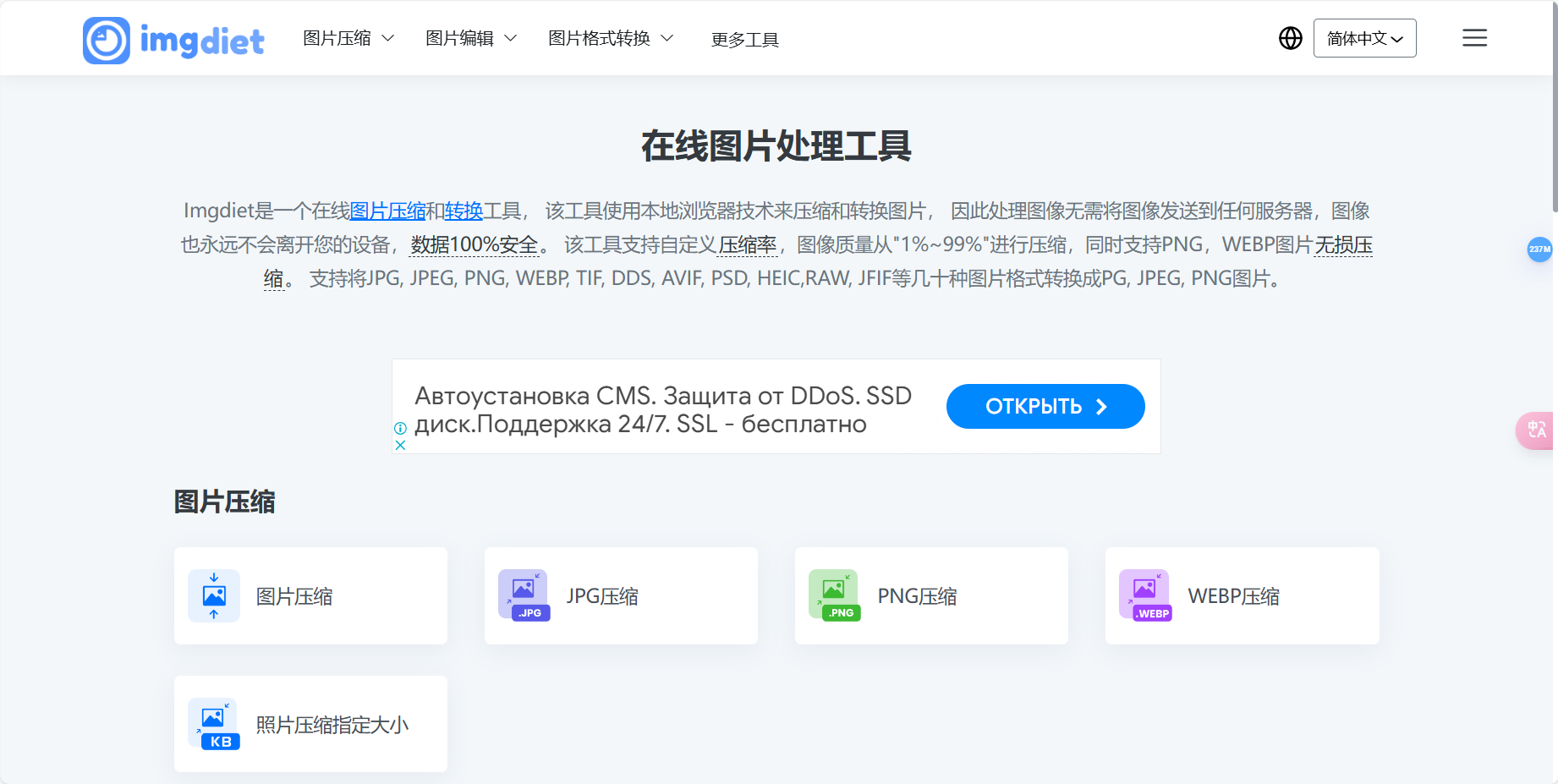Select the WEBP压缩 tool icon

coord(1145,595)
